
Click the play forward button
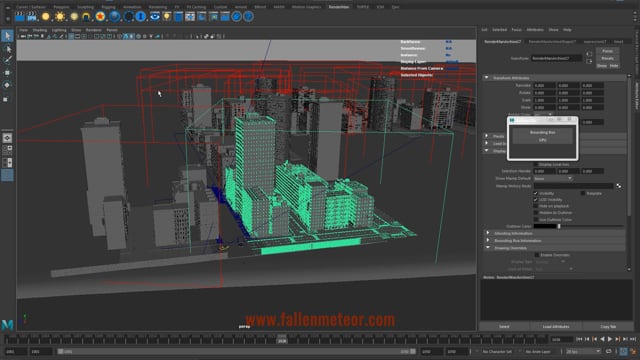pos(610,339)
